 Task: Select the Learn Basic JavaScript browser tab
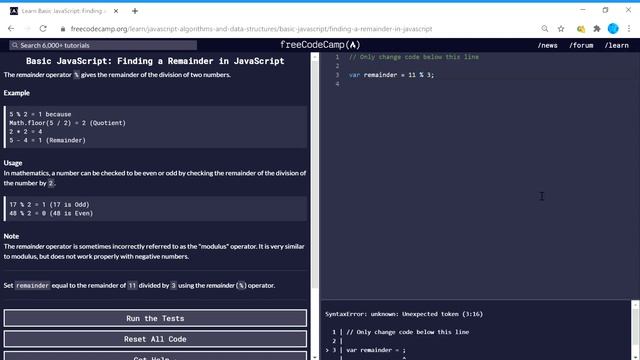pyautogui.click(x=64, y=11)
